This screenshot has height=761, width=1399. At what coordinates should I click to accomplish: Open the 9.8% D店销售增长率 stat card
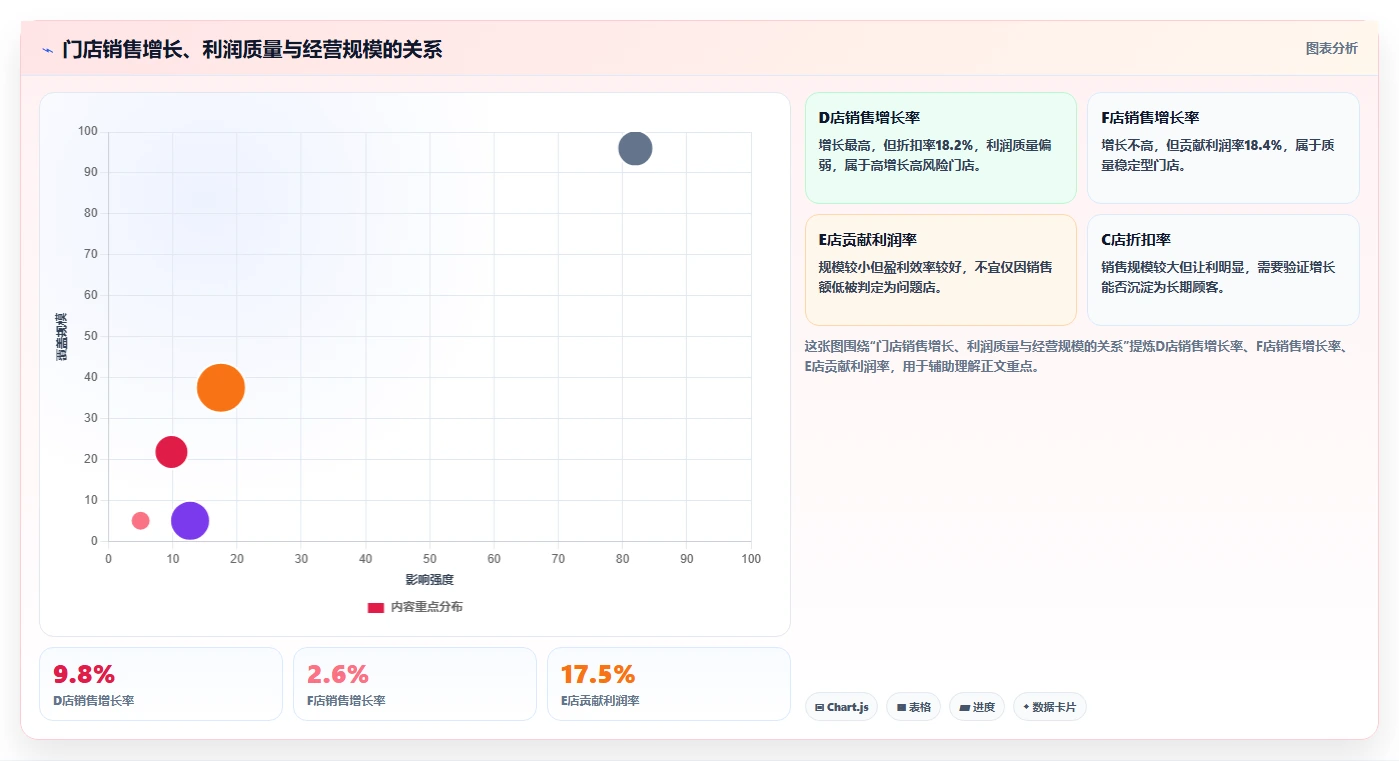coord(161,684)
